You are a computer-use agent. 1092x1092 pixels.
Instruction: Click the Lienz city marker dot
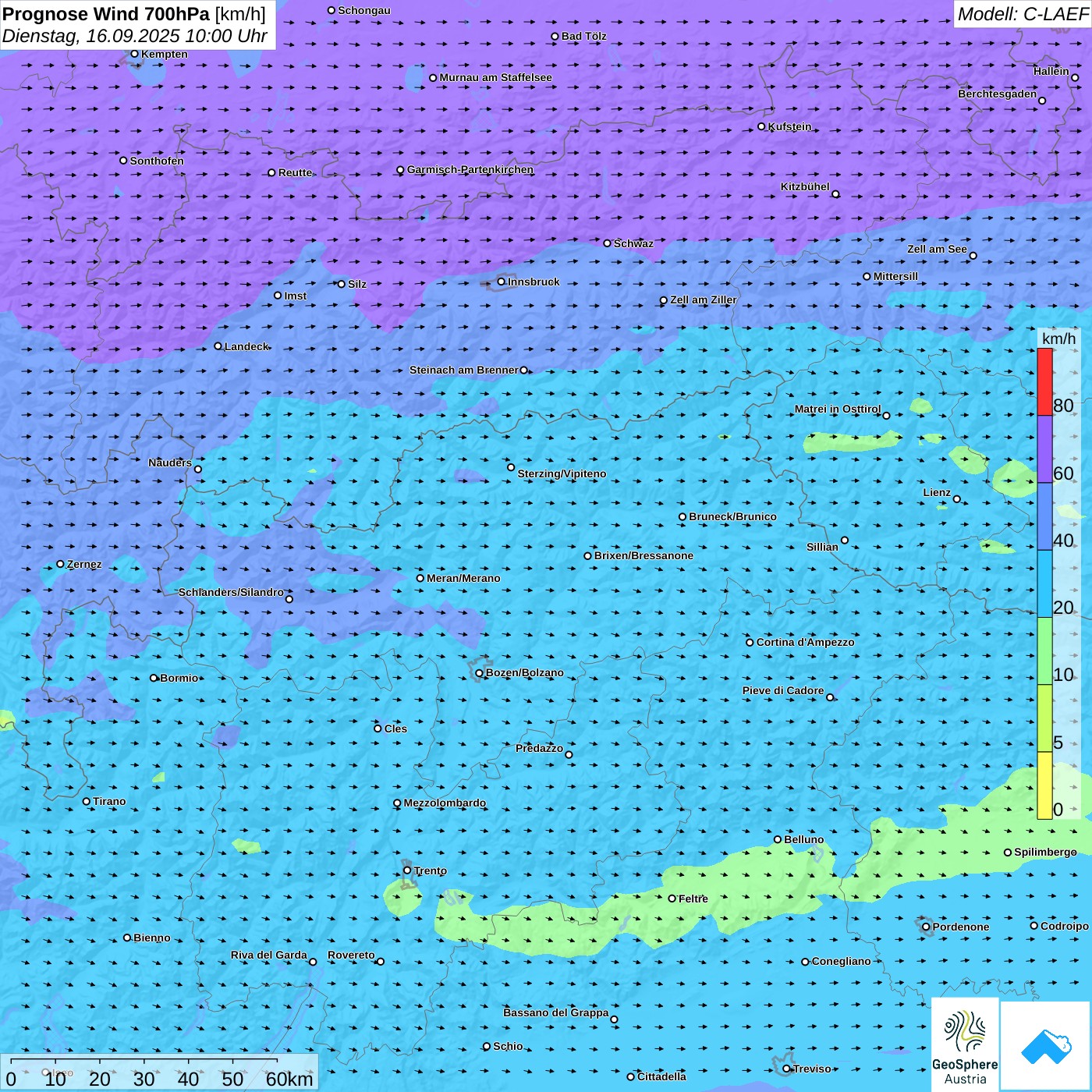(x=957, y=499)
